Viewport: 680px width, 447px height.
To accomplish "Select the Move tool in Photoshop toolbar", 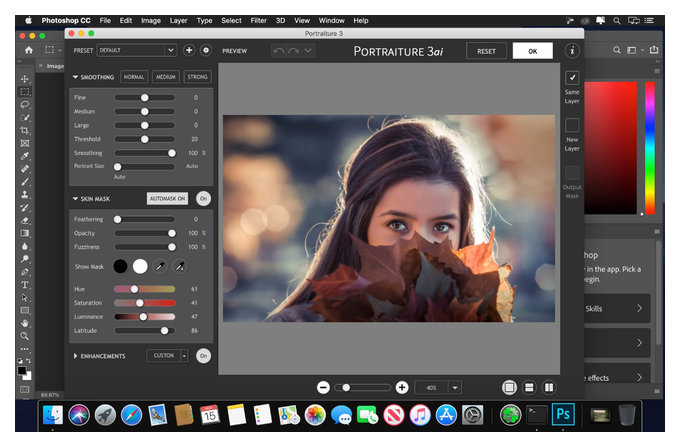I will [25, 79].
